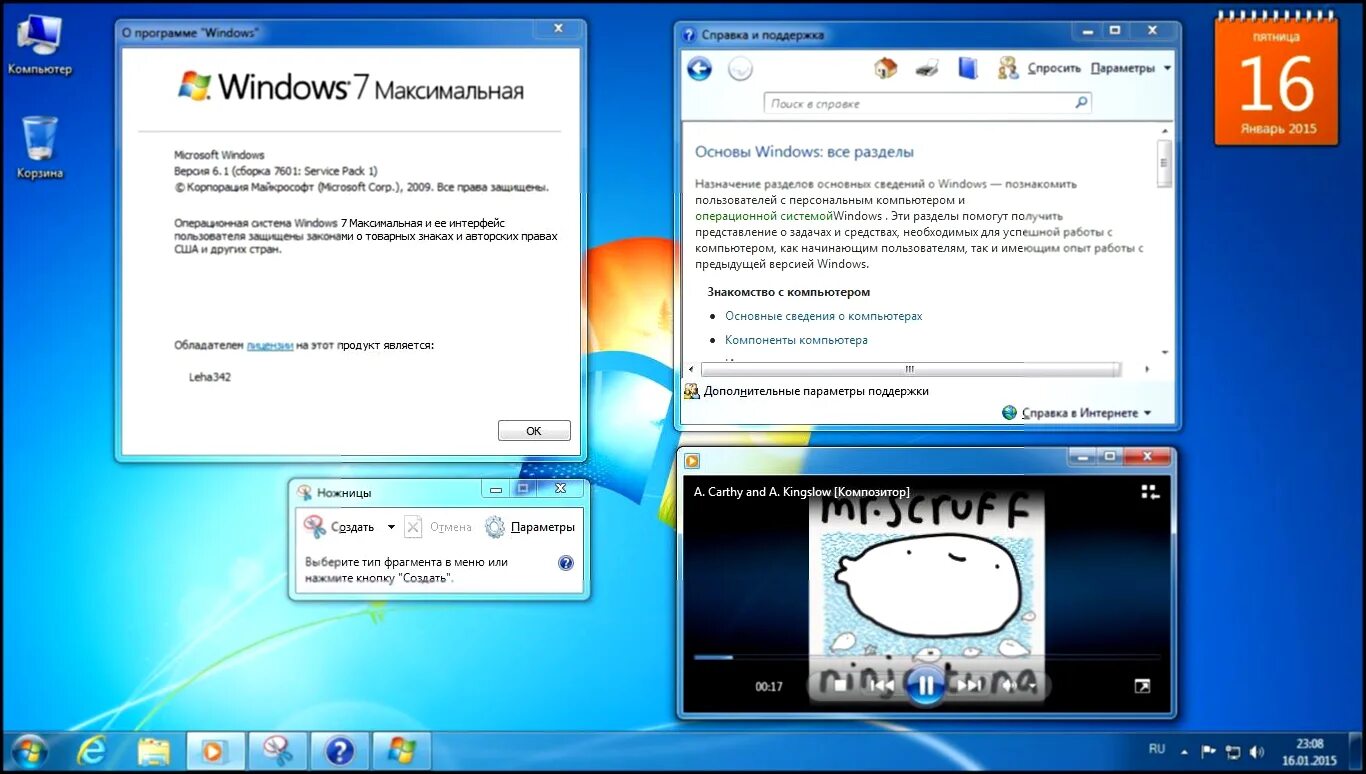This screenshot has width=1366, height=774.
Task: Click the Help horizontal scrollbar thumb
Action: tap(910, 369)
